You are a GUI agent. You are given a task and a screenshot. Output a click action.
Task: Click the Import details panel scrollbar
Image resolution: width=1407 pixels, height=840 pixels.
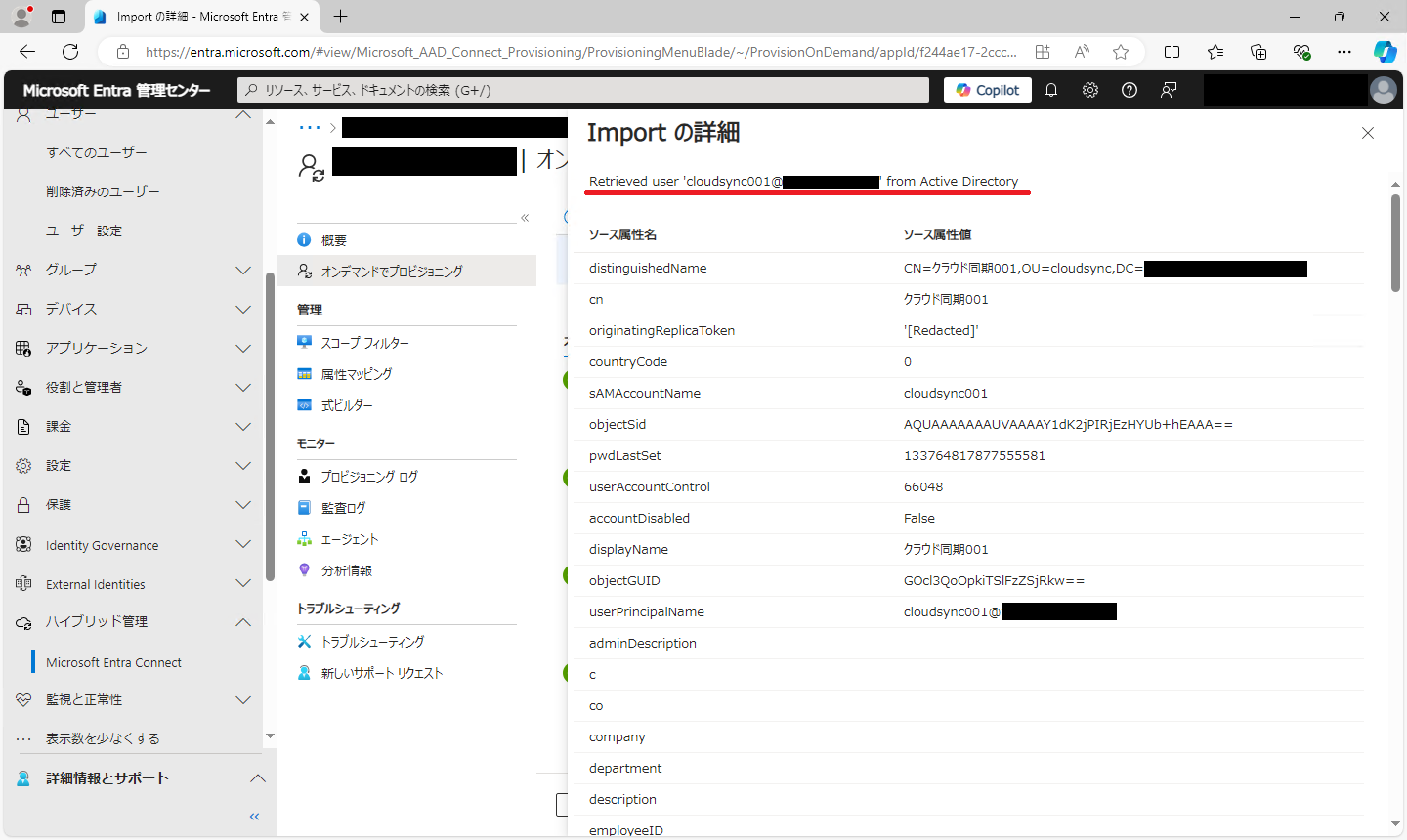coord(1396,242)
